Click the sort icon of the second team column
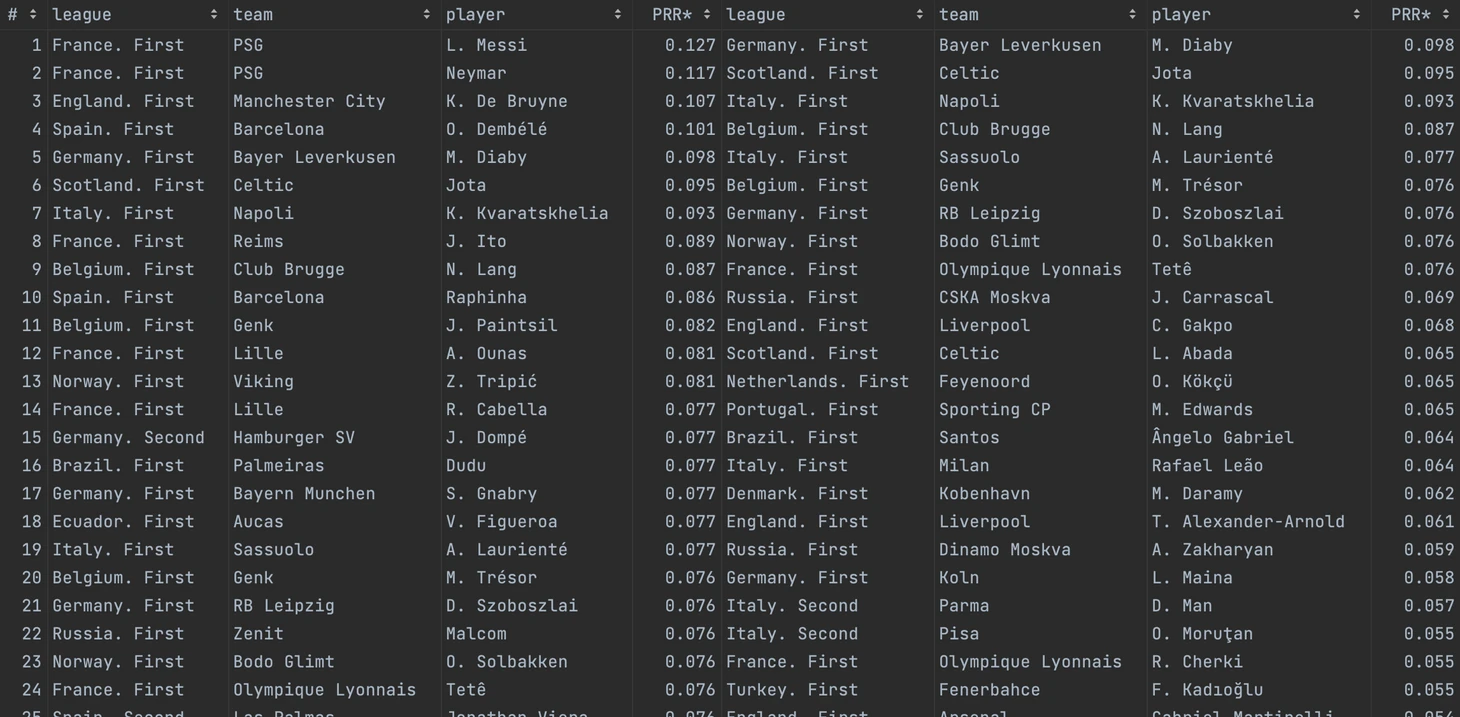This screenshot has height=717, width=1460. [1132, 15]
